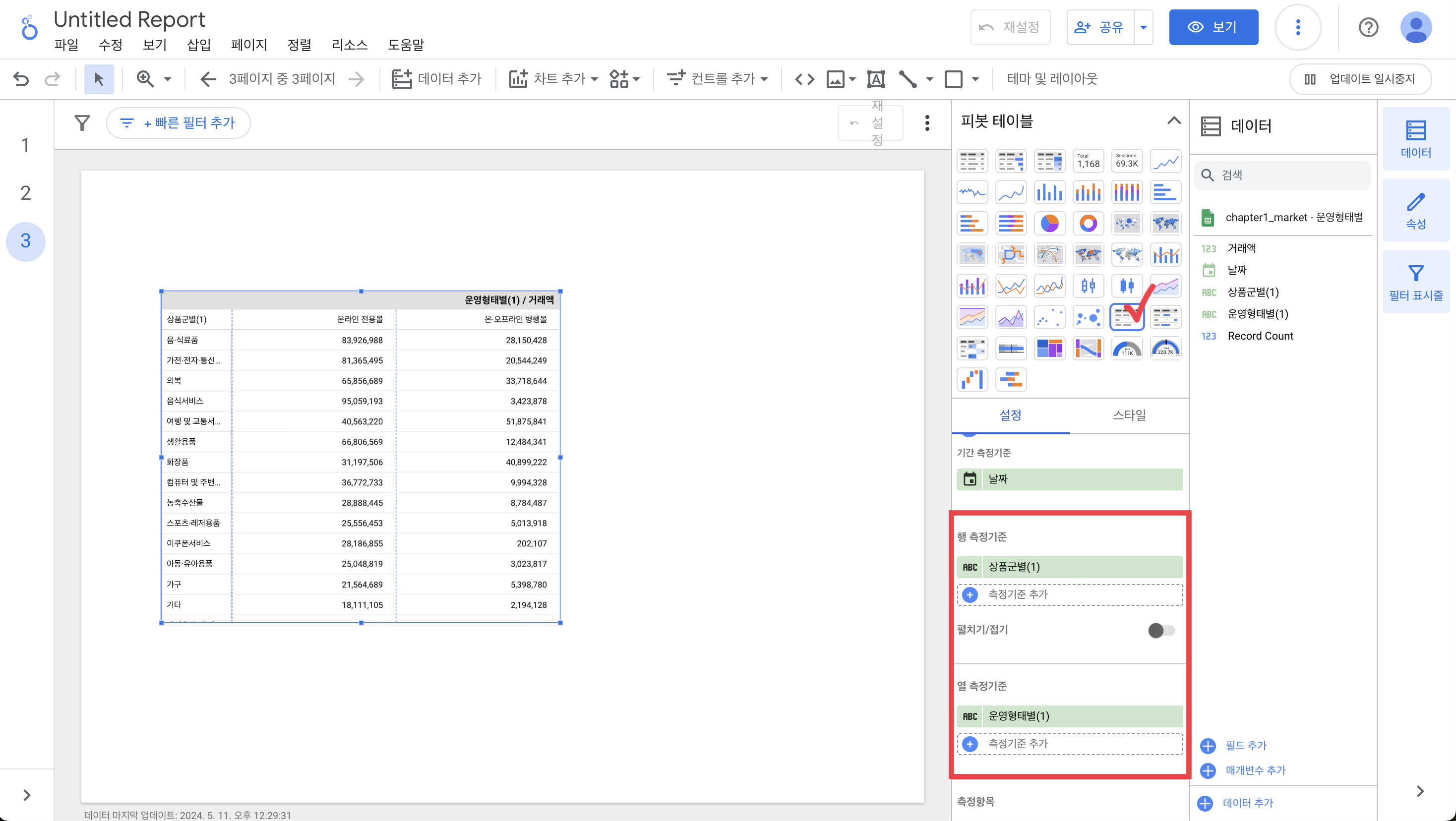This screenshot has width=1456, height=821.
Task: Collapse the 피봇 테이블 chart picker chevron
Action: 1173,120
